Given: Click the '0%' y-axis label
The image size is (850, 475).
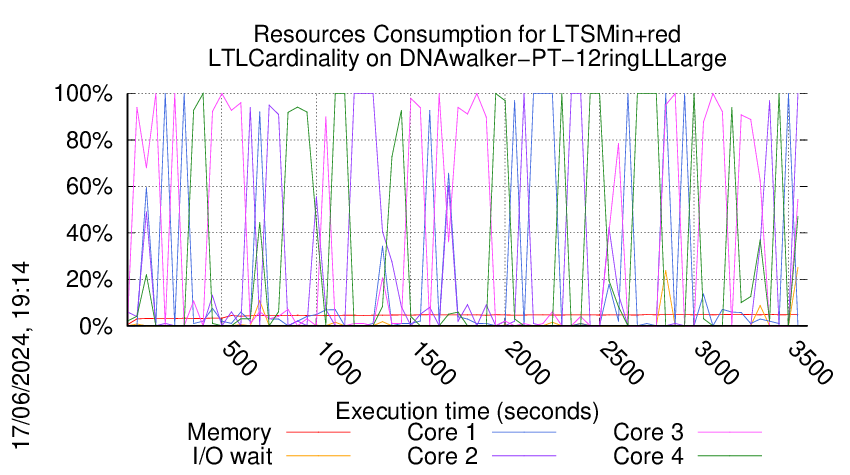Looking at the screenshot, I should [96, 326].
